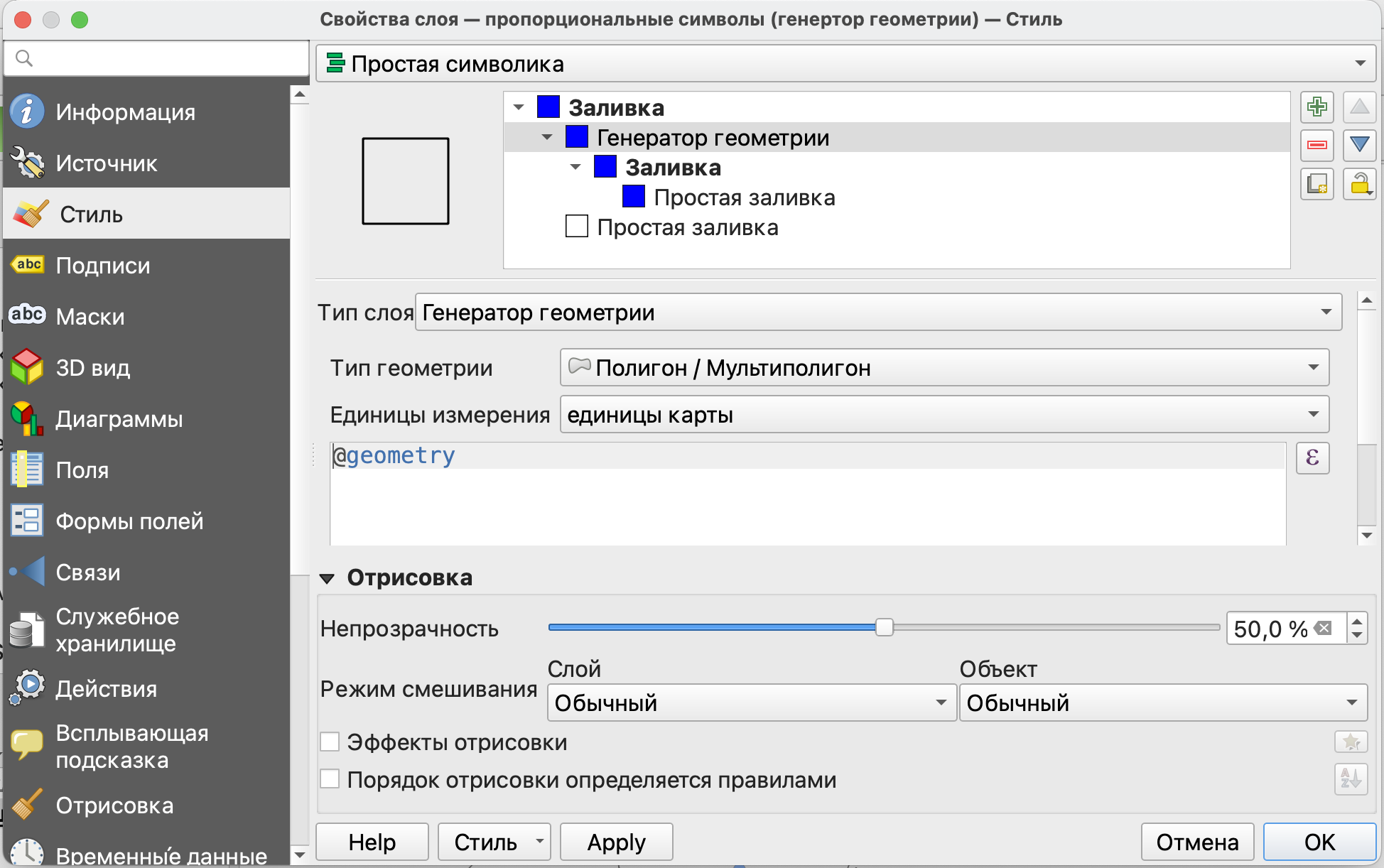Screen dimensions: 1384x868
Task: Open symbol levels sort order icon
Action: [1351, 780]
